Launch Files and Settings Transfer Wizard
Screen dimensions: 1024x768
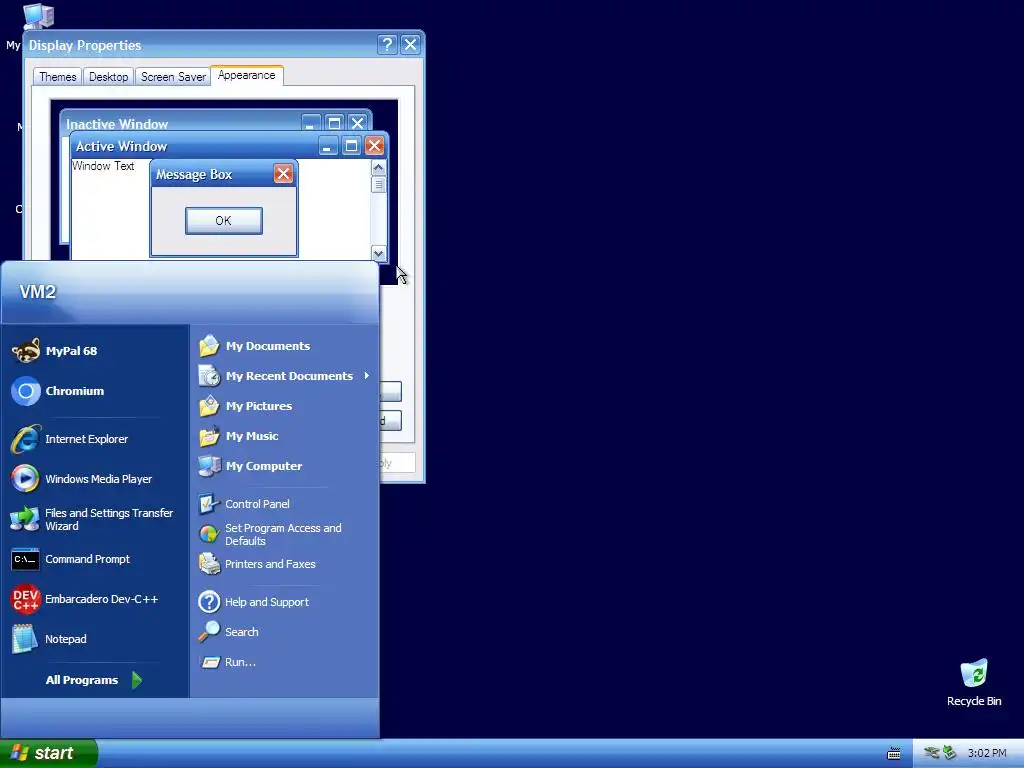[x=95, y=519]
